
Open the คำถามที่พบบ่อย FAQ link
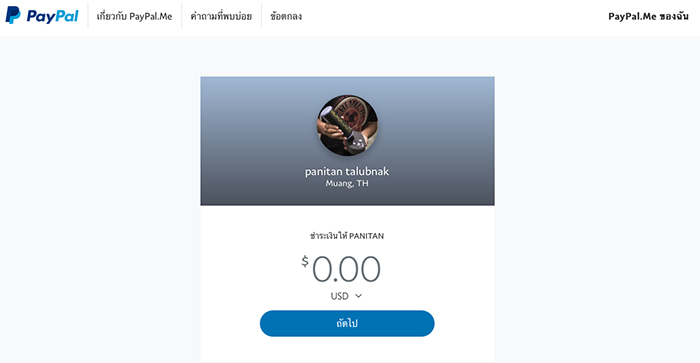pyautogui.click(x=221, y=17)
